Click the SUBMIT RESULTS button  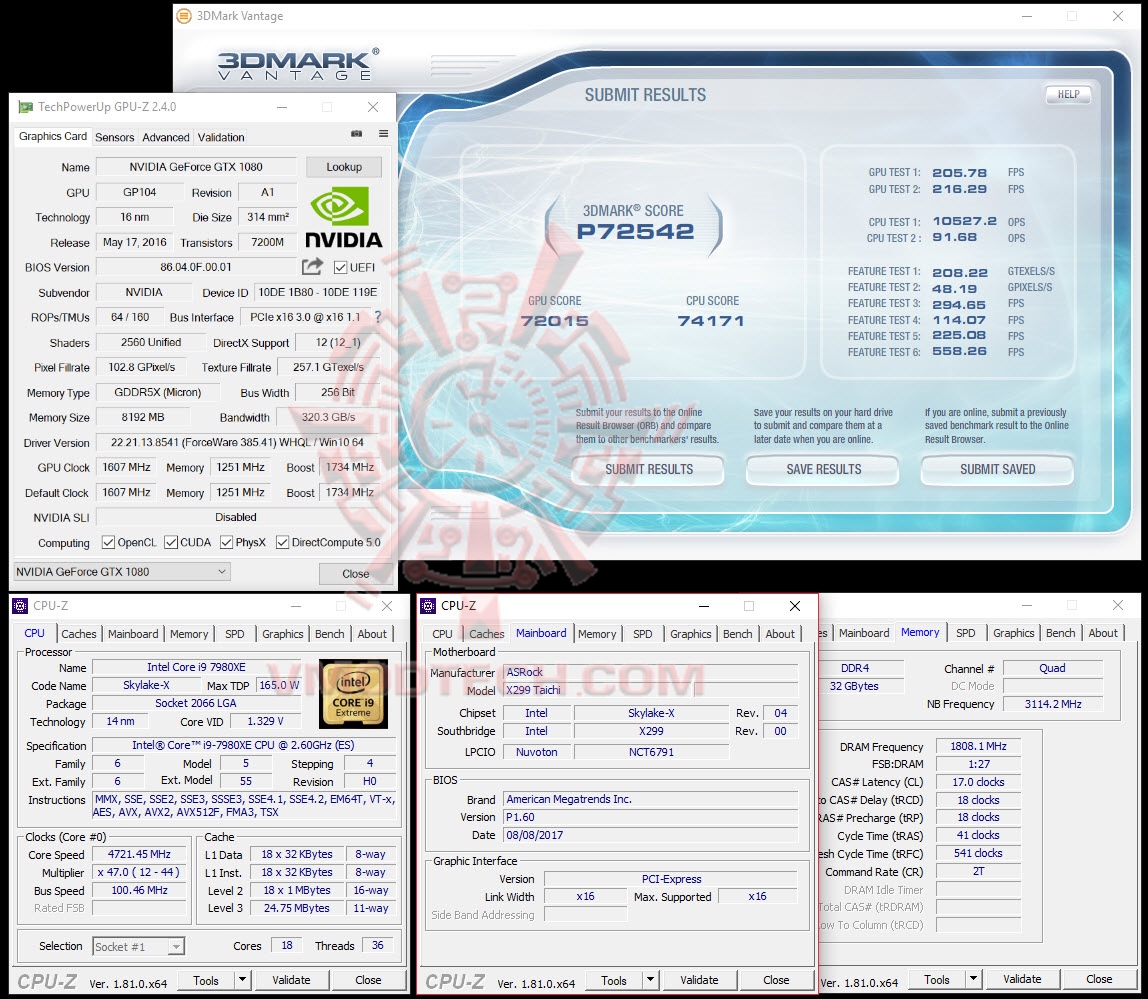pyautogui.click(x=649, y=469)
